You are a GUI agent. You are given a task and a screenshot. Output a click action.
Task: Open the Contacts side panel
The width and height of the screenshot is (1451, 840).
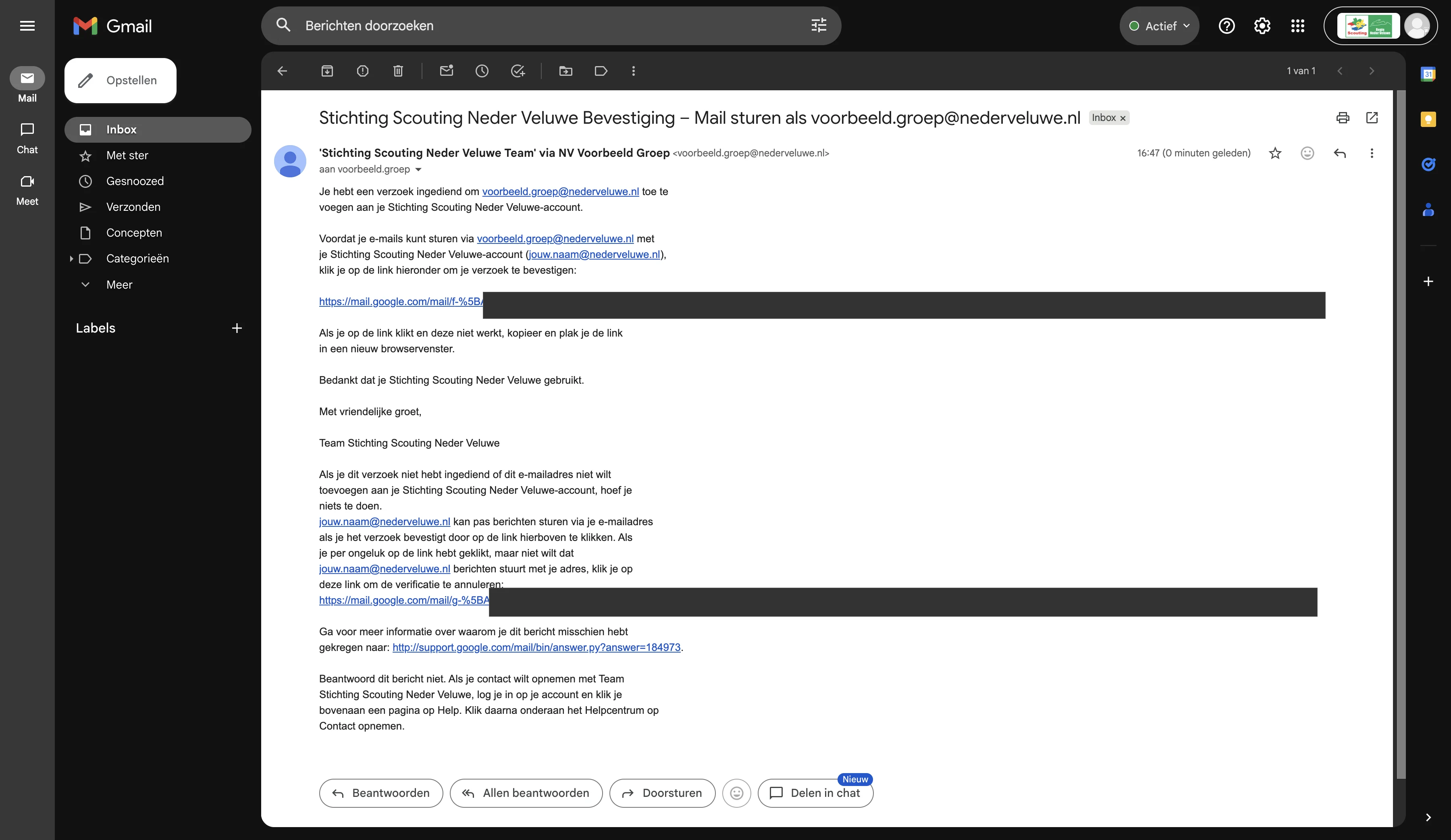[1428, 210]
